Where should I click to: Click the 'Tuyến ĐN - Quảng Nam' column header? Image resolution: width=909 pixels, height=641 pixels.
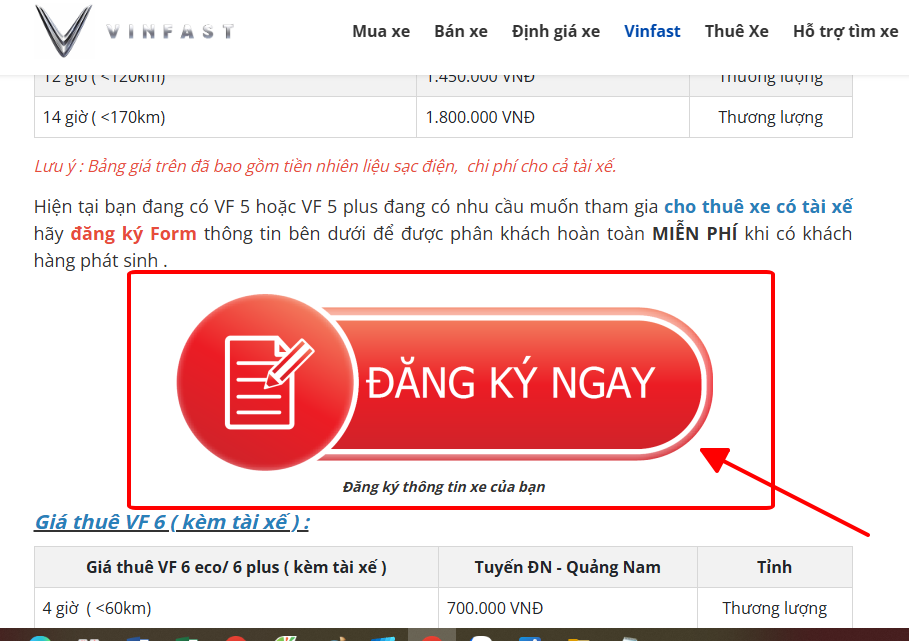coord(568,567)
